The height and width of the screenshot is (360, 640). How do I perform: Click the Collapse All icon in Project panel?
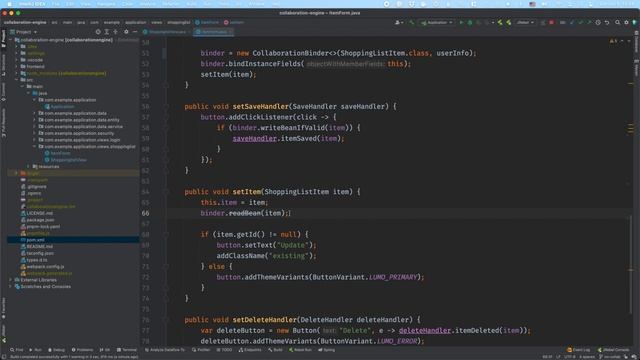coord(116,31)
